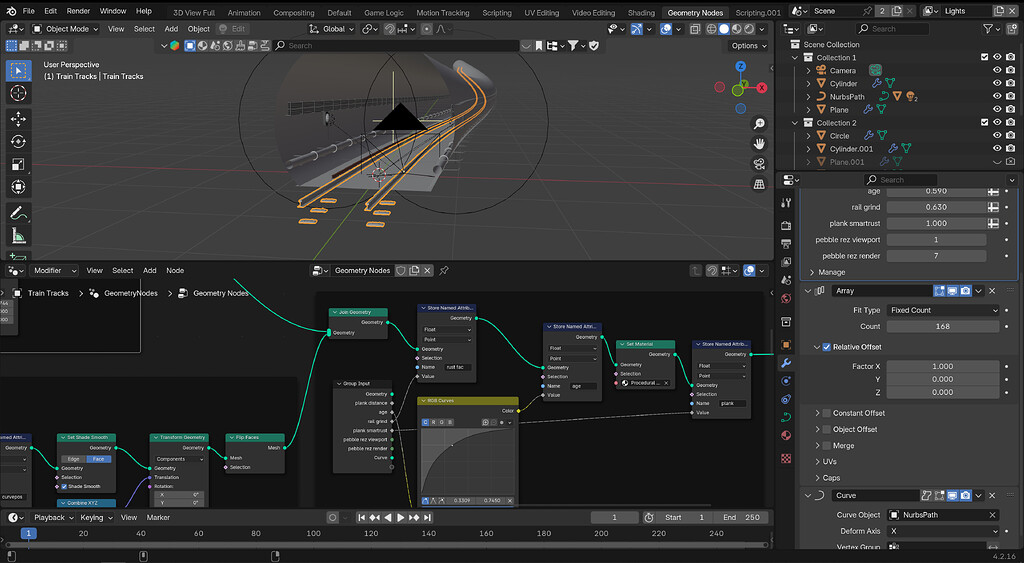Select the Measure tool
1024x563 pixels.
click(x=18, y=236)
